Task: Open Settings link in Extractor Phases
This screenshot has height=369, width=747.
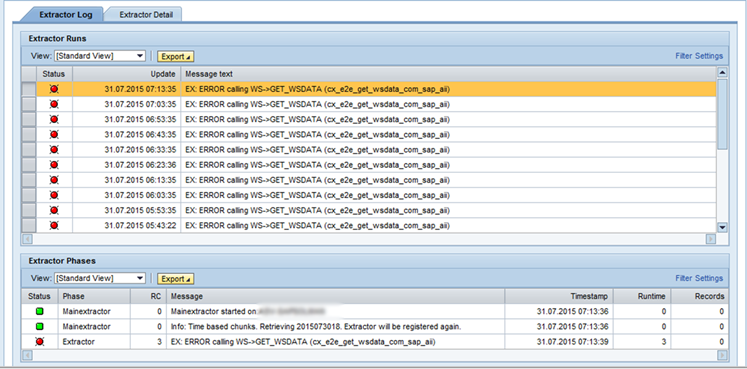Action: point(709,278)
